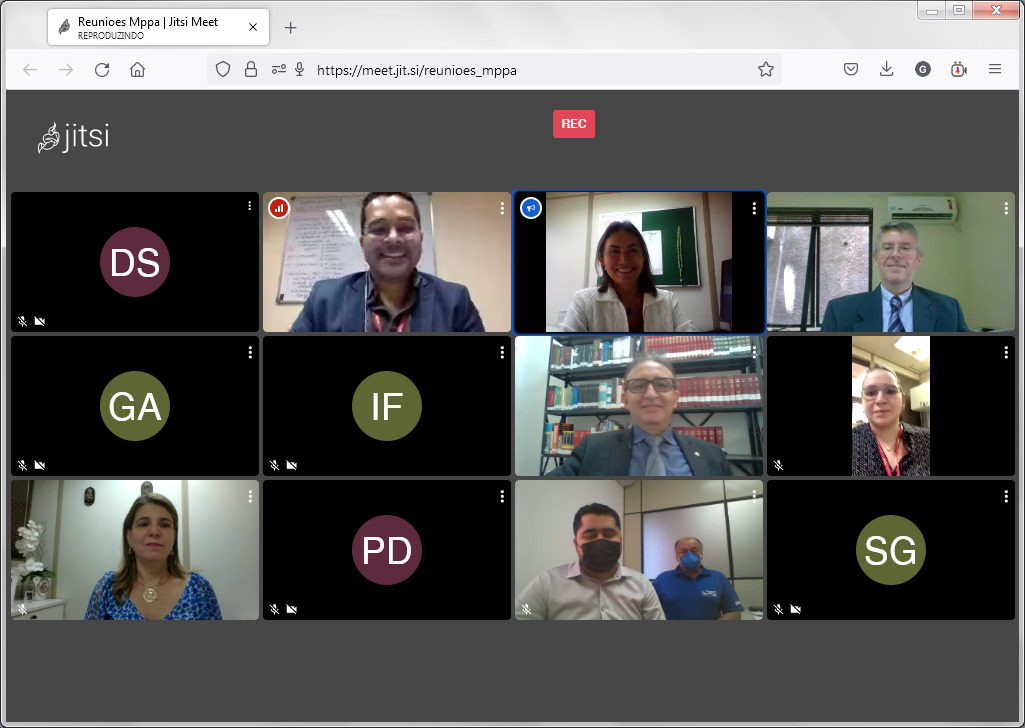1025x728 pixels.
Task: Click muted mic icon on blue-blouse woman's tile
Action: (22, 609)
